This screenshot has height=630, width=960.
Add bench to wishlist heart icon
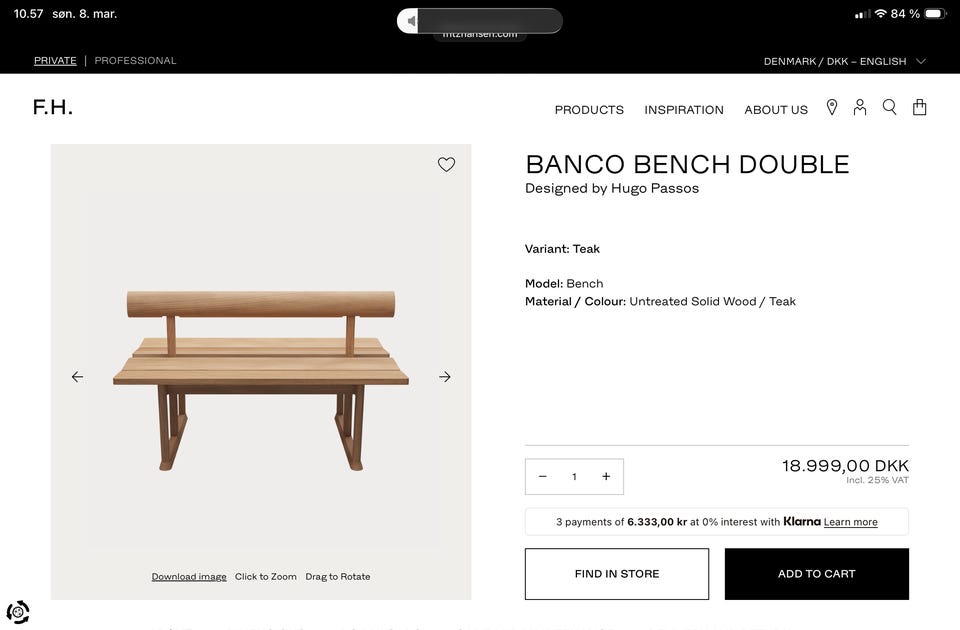(446, 165)
